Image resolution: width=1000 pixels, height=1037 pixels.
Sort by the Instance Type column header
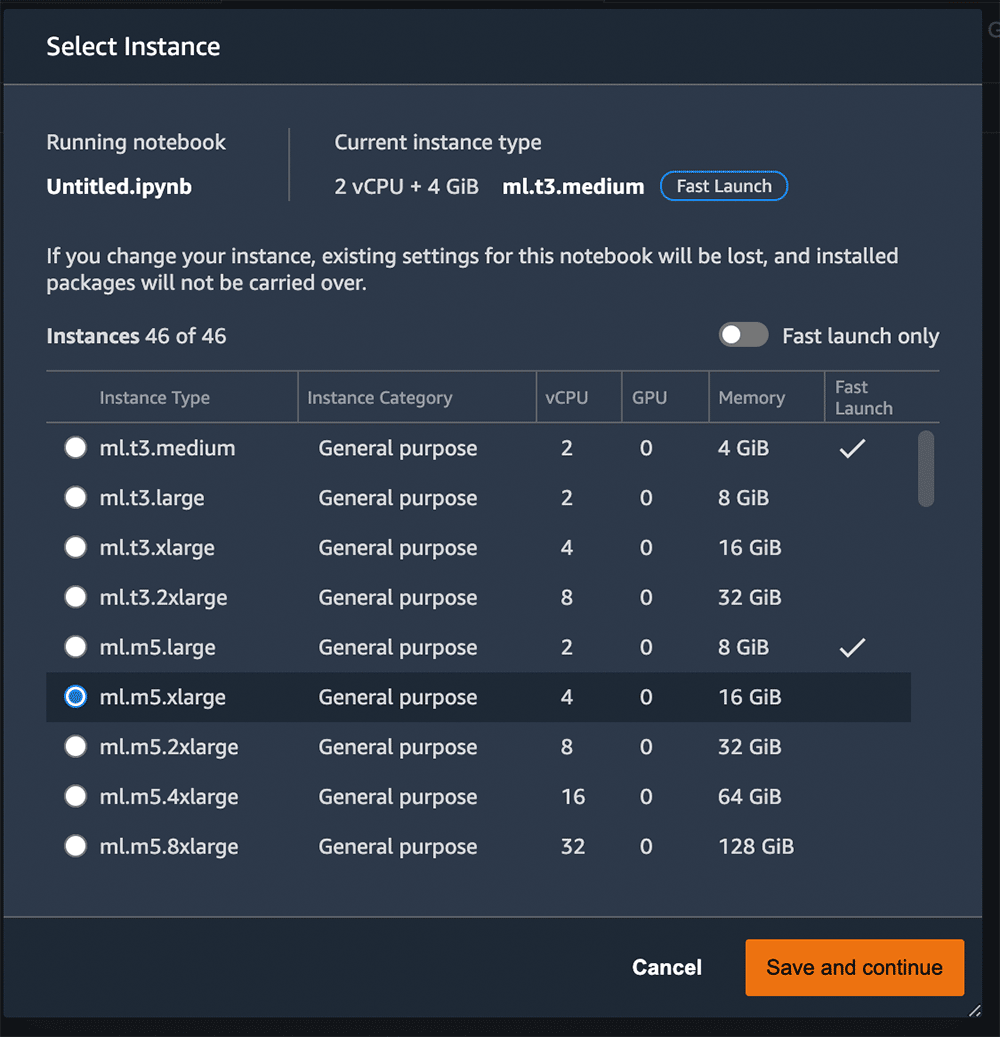click(155, 397)
